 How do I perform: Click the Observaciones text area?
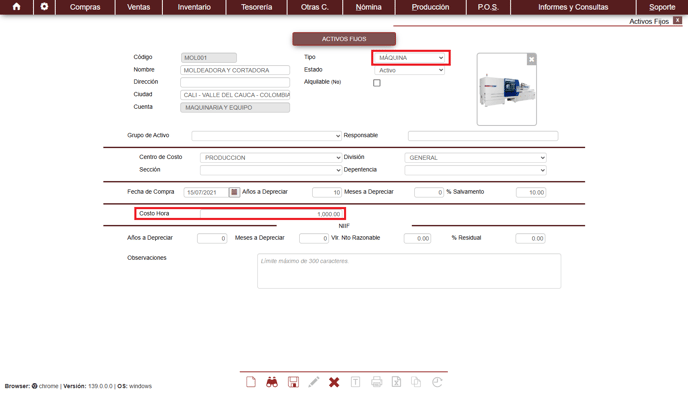(409, 271)
